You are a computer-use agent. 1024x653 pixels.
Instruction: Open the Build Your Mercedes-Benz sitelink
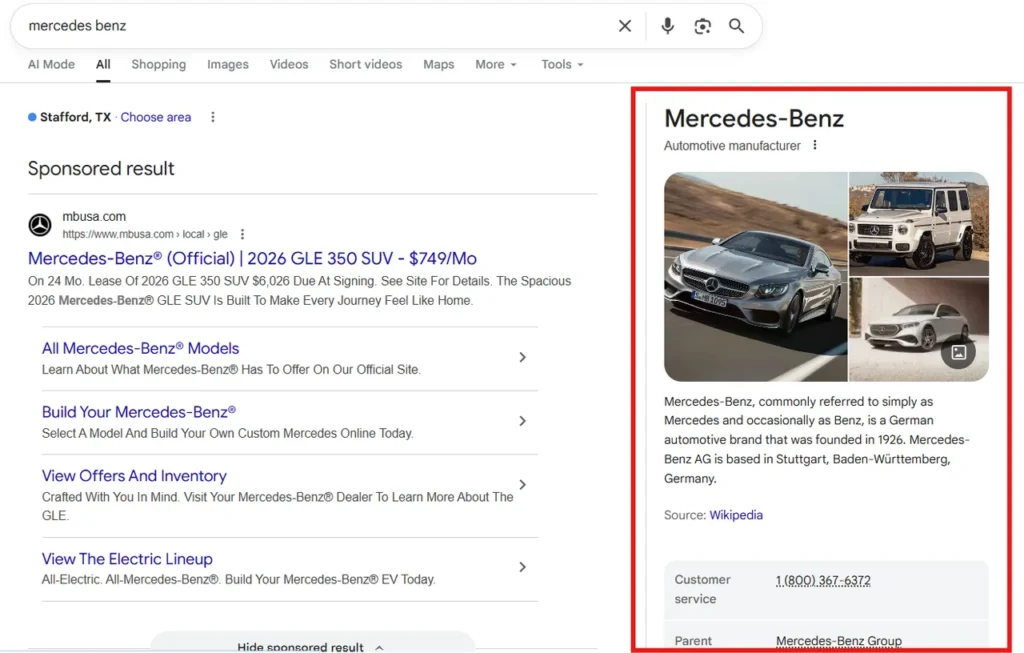coord(138,412)
